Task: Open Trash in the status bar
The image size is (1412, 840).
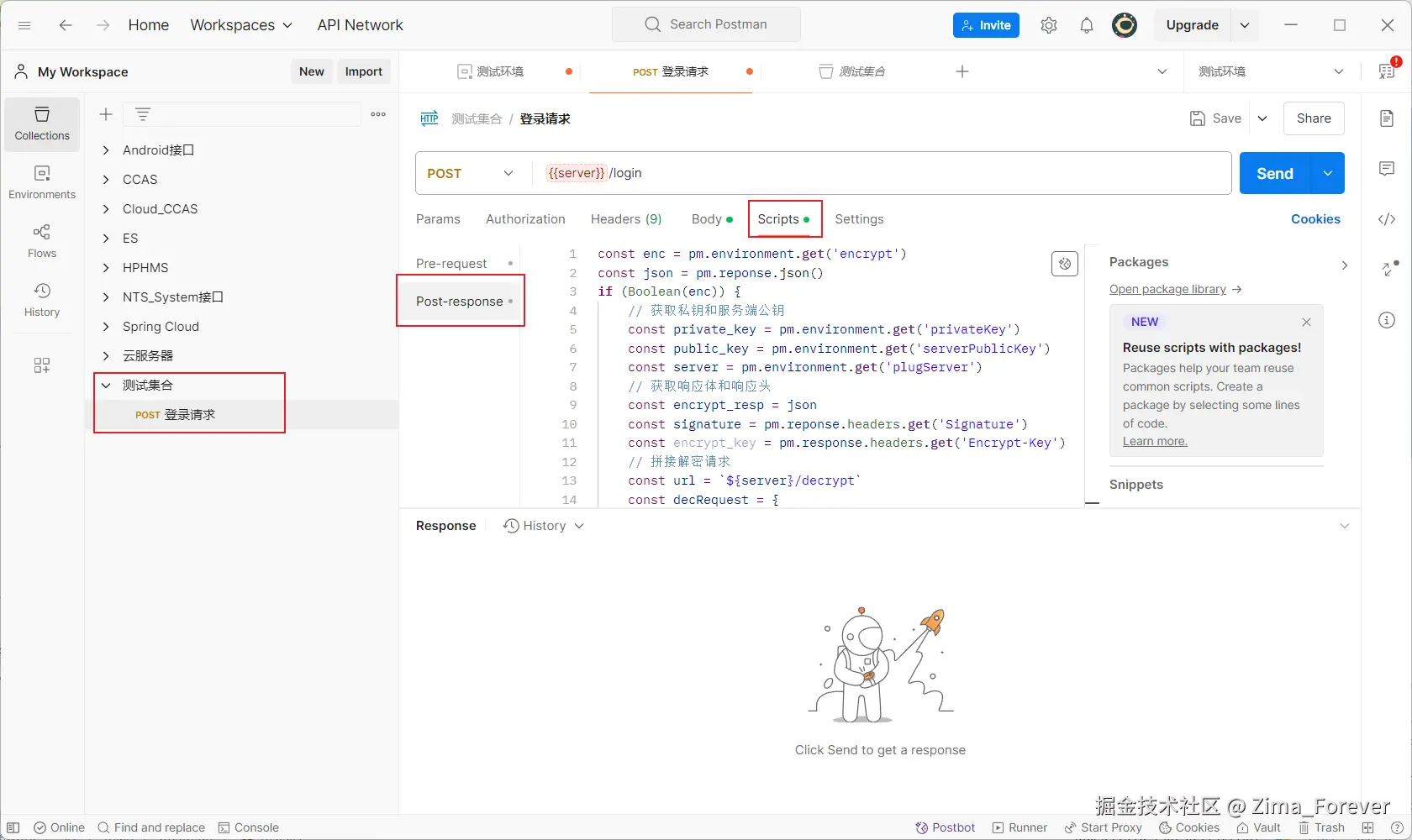Action: coord(1321,827)
